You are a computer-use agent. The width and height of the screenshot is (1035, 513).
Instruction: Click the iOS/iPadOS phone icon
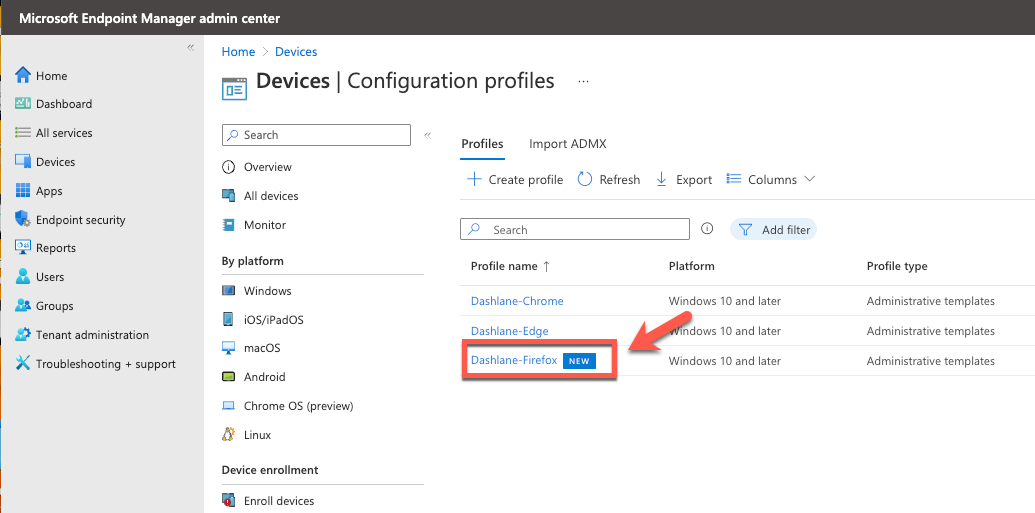coord(228,320)
